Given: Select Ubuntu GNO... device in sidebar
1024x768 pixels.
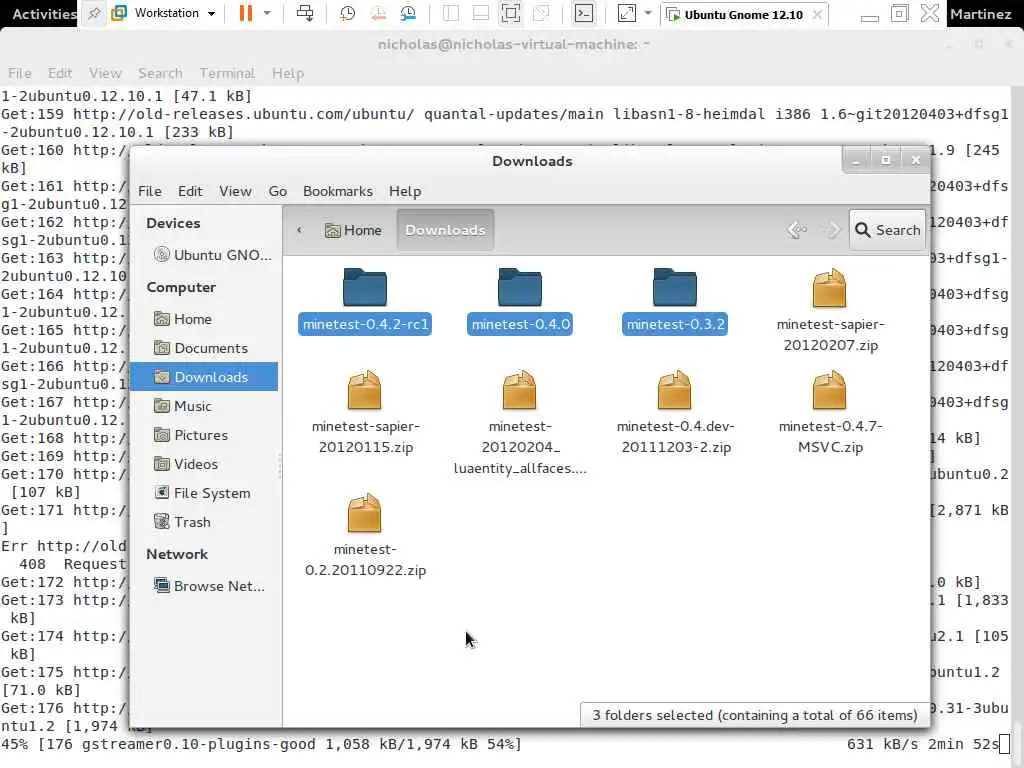Looking at the screenshot, I should (x=212, y=255).
